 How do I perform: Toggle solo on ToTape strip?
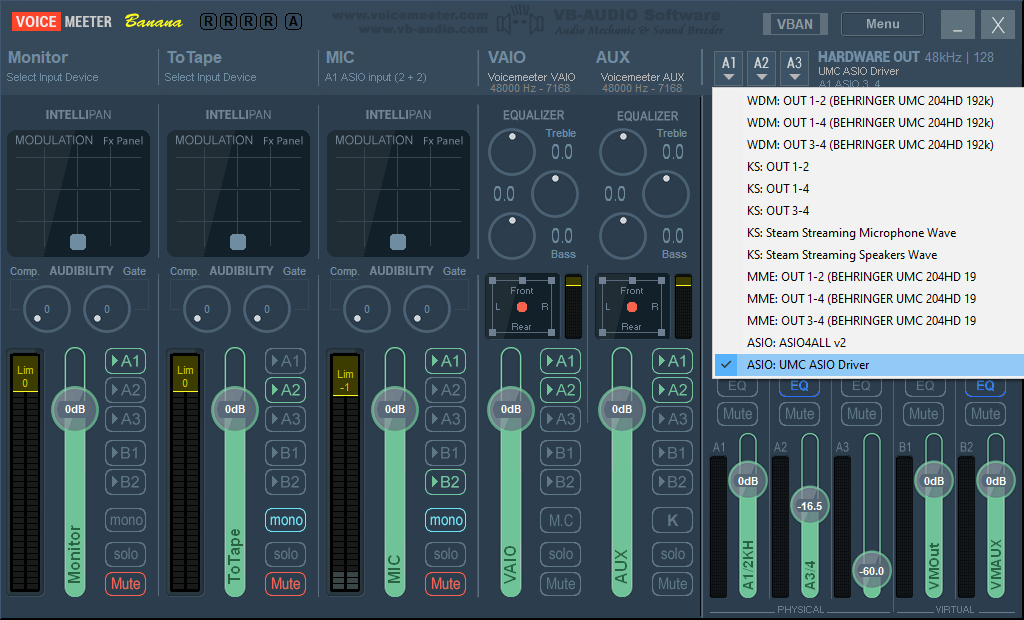tap(285, 554)
